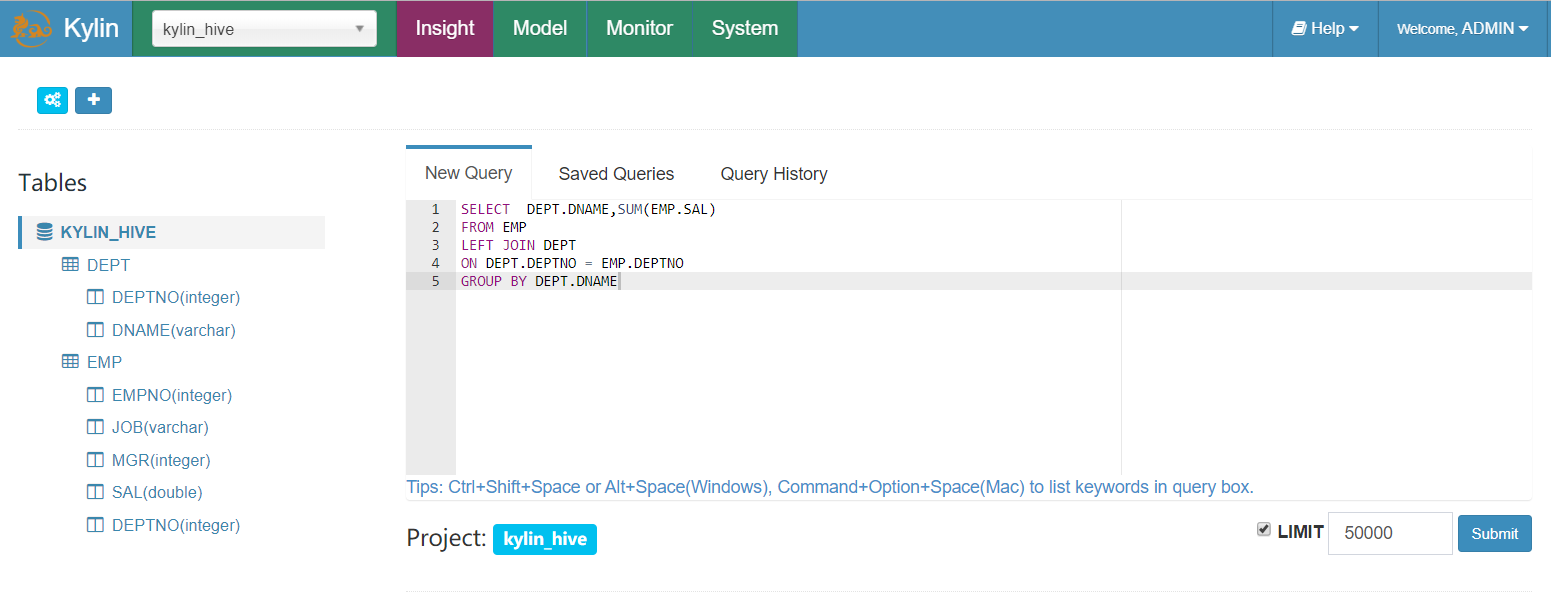Select the EMPNO(integer) column

(172, 395)
